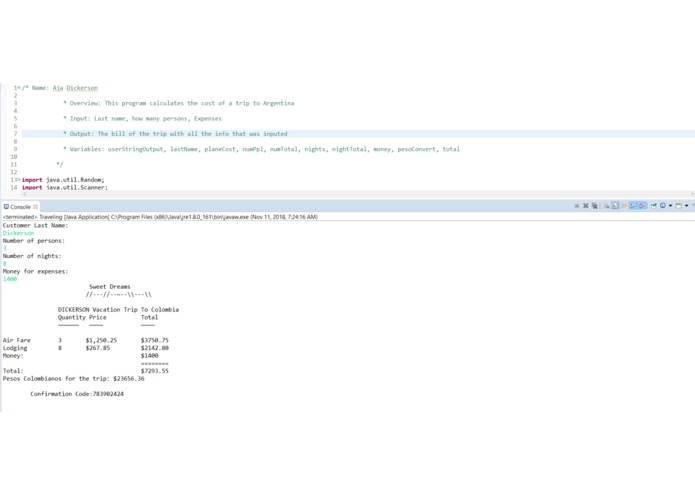Toggle Show Console When Standard Out Changes

633,206
